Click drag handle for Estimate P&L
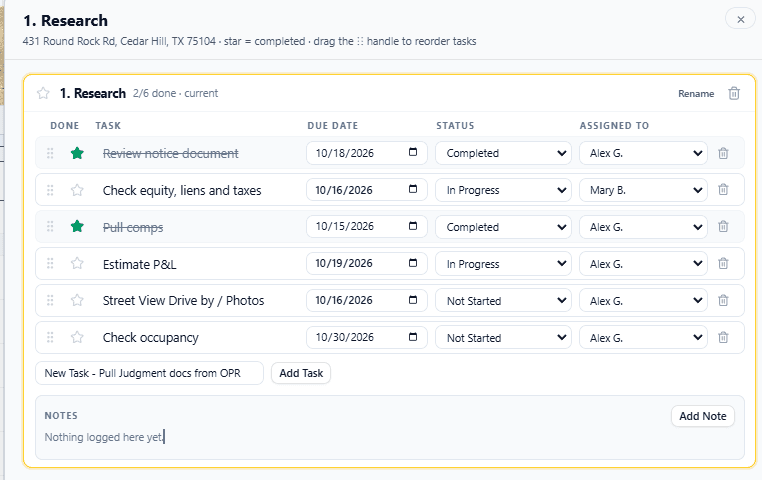This screenshot has height=480, width=762. pos(50,263)
